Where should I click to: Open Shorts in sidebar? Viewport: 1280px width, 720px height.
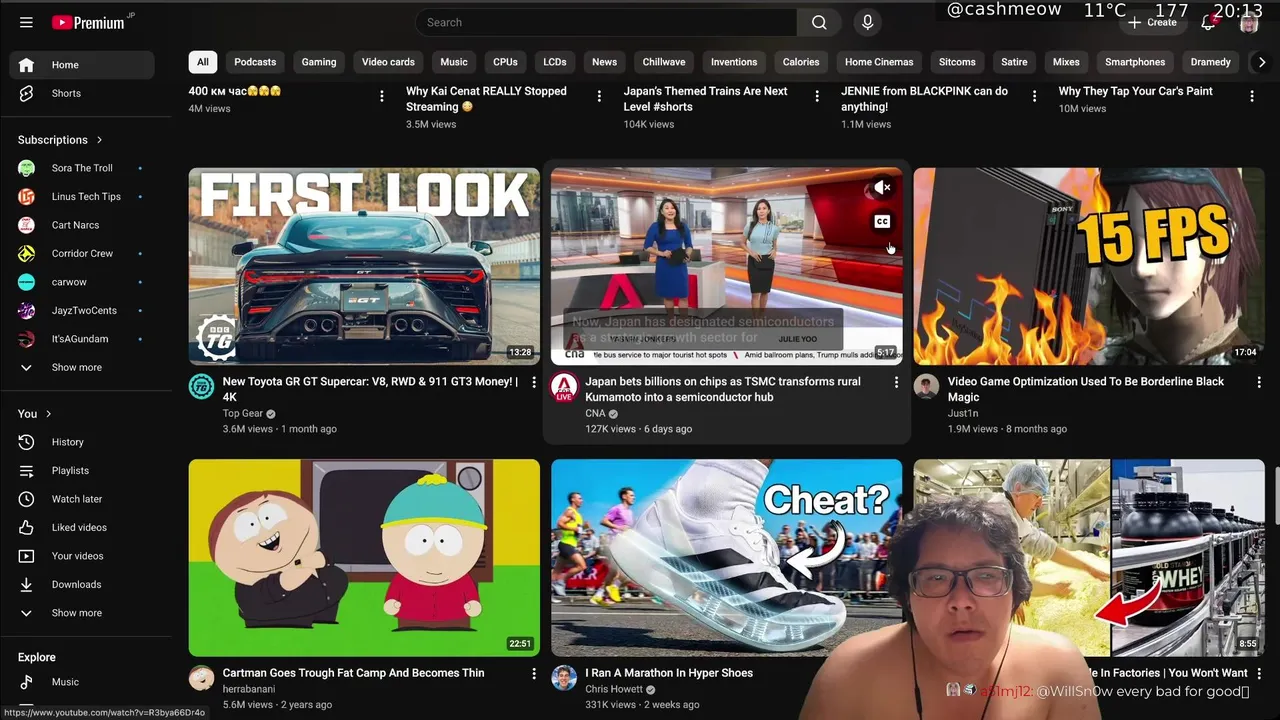(82, 93)
